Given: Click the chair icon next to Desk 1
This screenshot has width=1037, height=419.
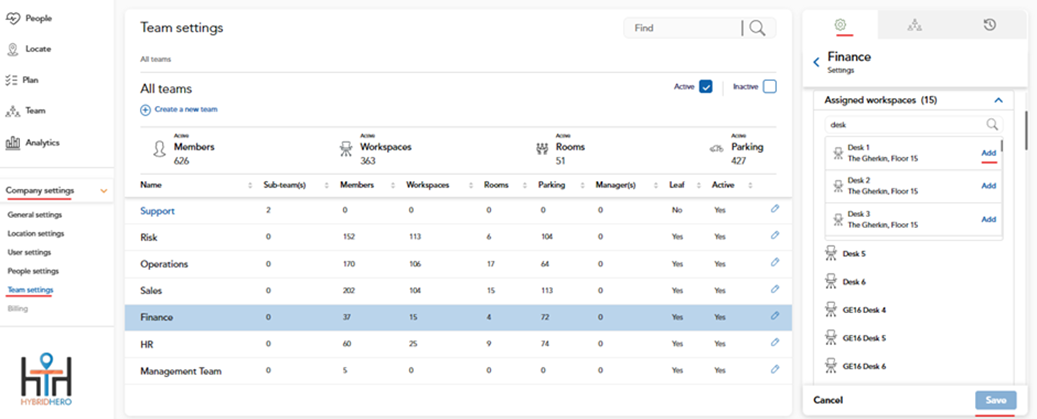Looking at the screenshot, I should [839, 153].
